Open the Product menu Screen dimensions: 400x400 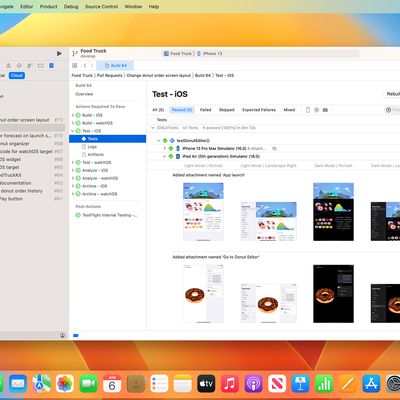[x=49, y=6]
